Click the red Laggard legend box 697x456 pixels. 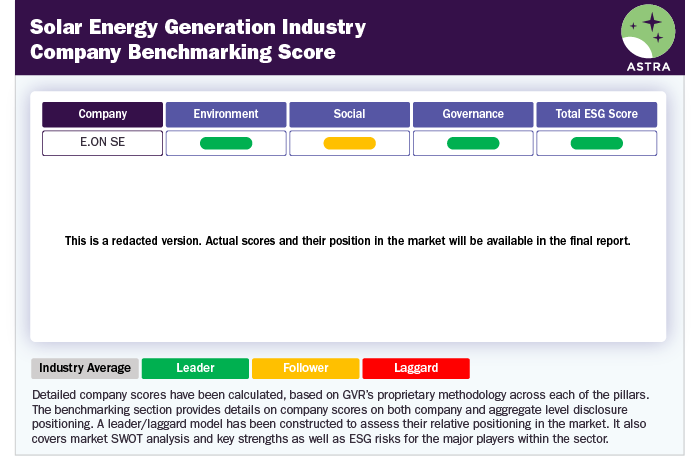pos(415,368)
